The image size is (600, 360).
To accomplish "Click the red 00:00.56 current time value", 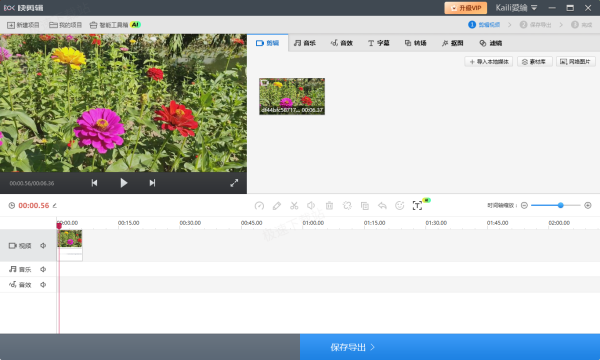I will pyautogui.click(x=34, y=206).
